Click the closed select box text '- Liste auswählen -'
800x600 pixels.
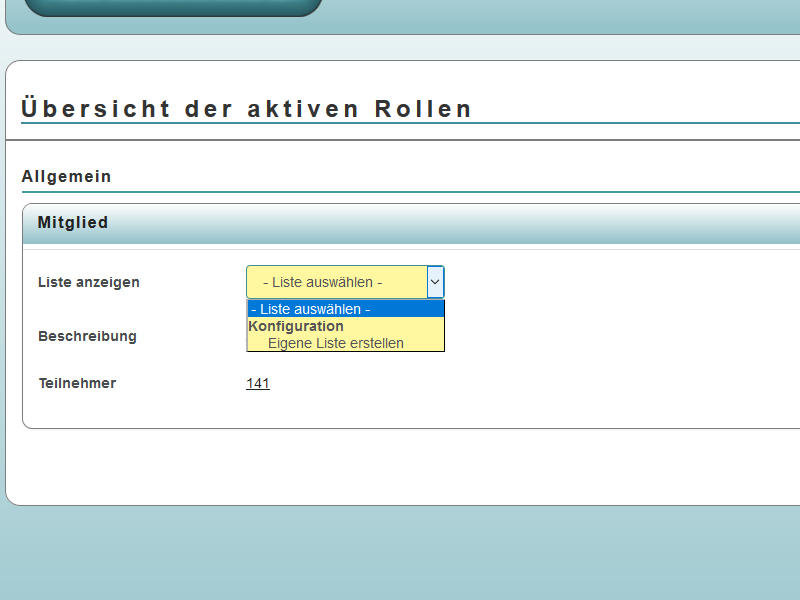(x=322, y=283)
